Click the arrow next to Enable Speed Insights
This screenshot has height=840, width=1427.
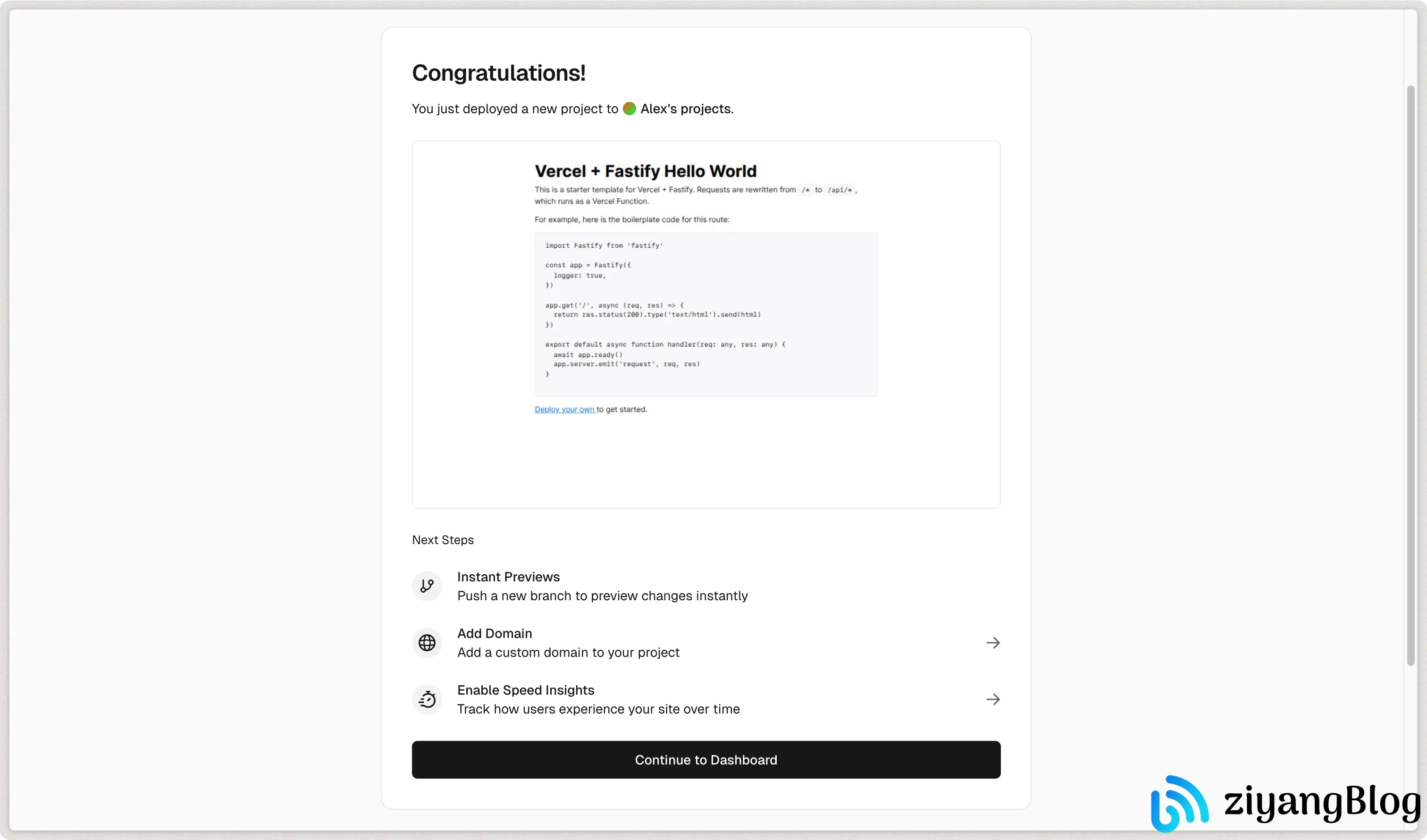(993, 699)
